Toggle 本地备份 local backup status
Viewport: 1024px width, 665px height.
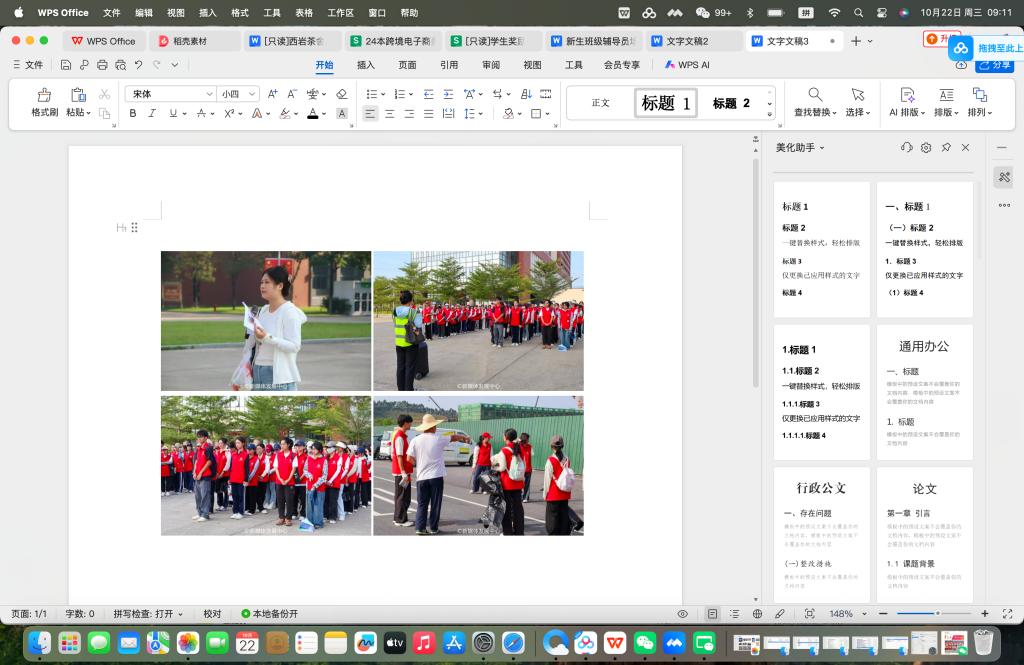click(x=269, y=614)
